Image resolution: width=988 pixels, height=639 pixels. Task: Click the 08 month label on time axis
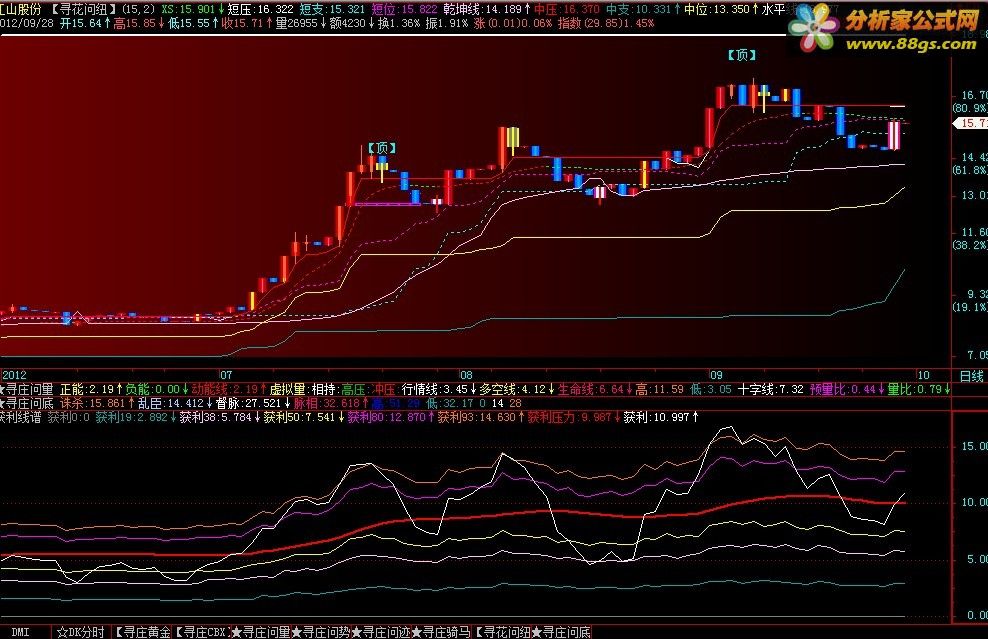pyautogui.click(x=466, y=375)
